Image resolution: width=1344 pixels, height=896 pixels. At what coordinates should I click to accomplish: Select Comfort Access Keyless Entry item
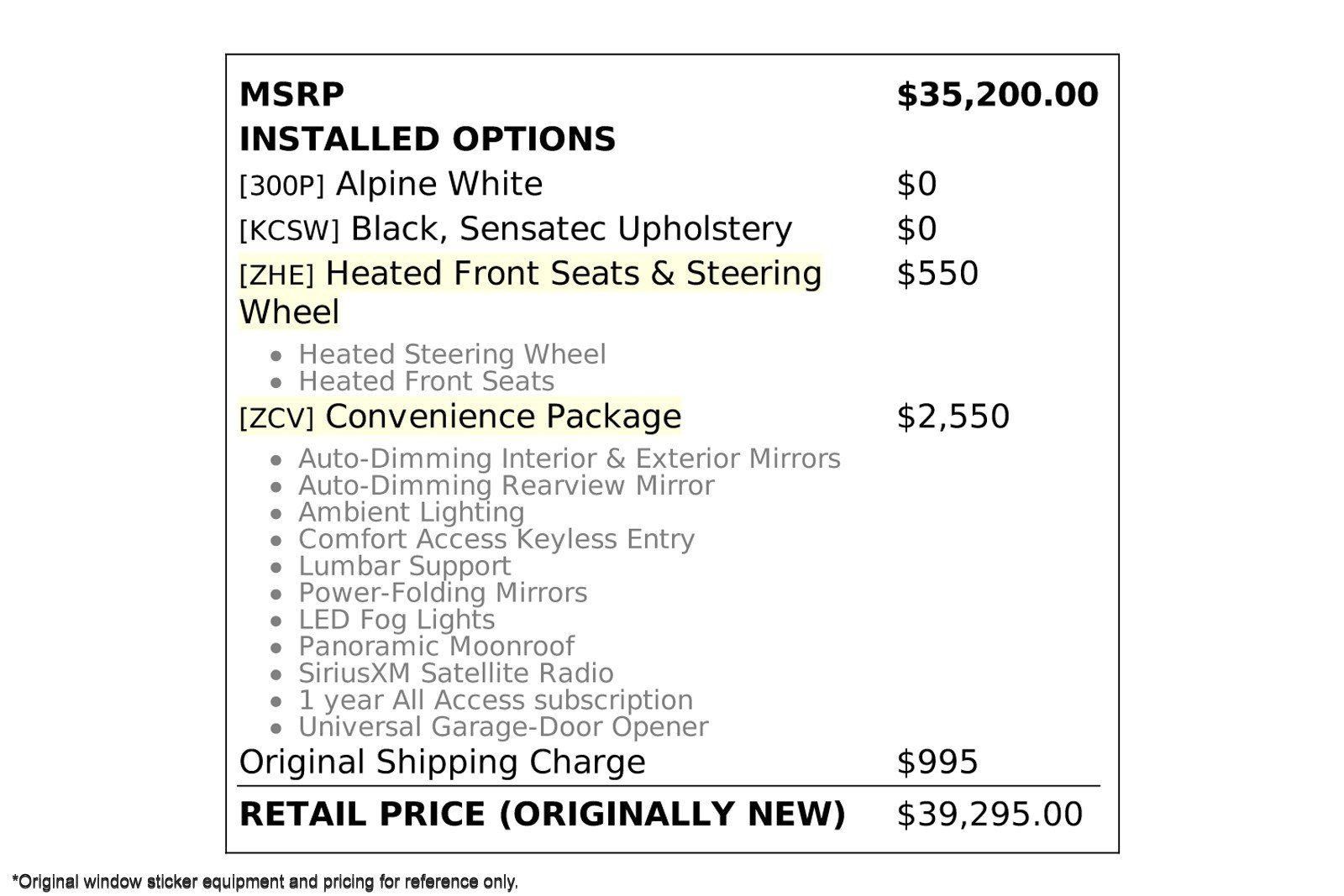pos(496,539)
